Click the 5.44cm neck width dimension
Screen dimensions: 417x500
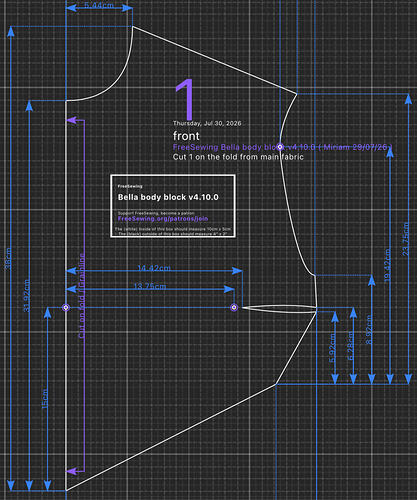pos(99,6)
